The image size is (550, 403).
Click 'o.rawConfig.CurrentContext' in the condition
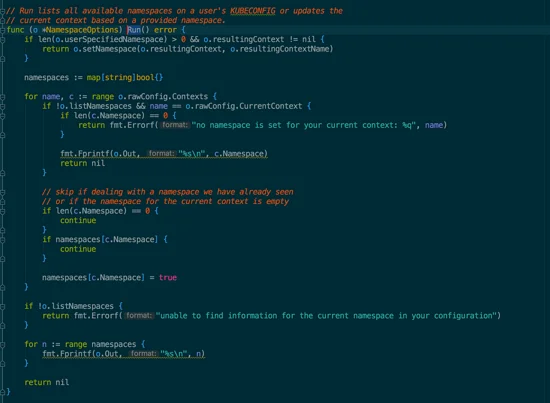click(244, 106)
